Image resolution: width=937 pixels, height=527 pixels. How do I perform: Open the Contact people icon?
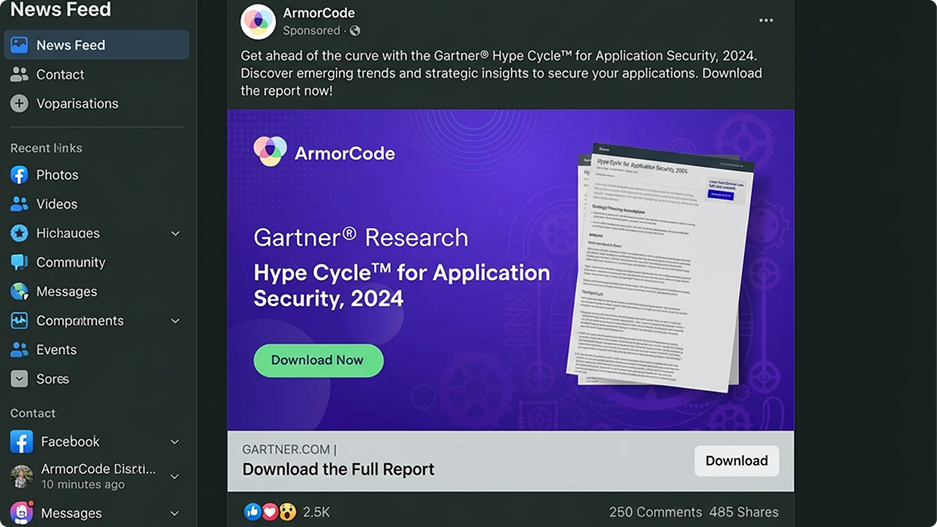[x=19, y=74]
